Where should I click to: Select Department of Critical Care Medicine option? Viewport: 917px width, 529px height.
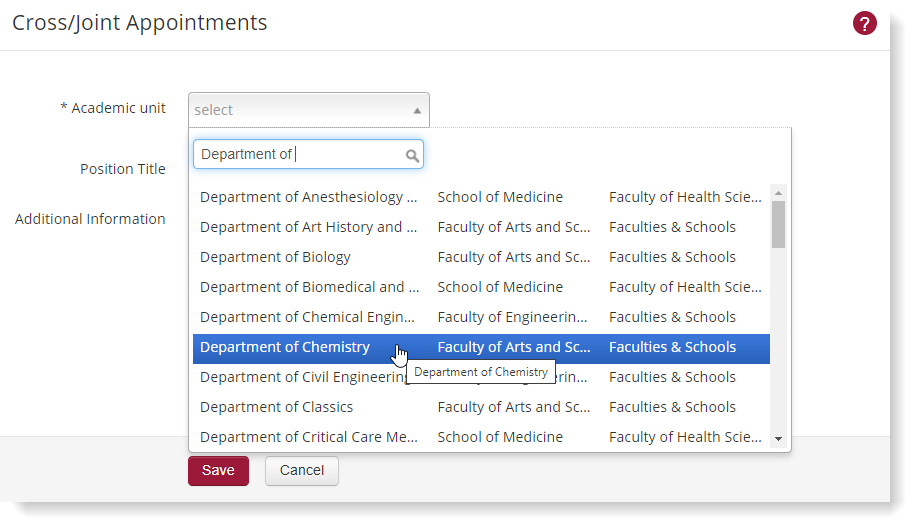pyautogui.click(x=308, y=437)
